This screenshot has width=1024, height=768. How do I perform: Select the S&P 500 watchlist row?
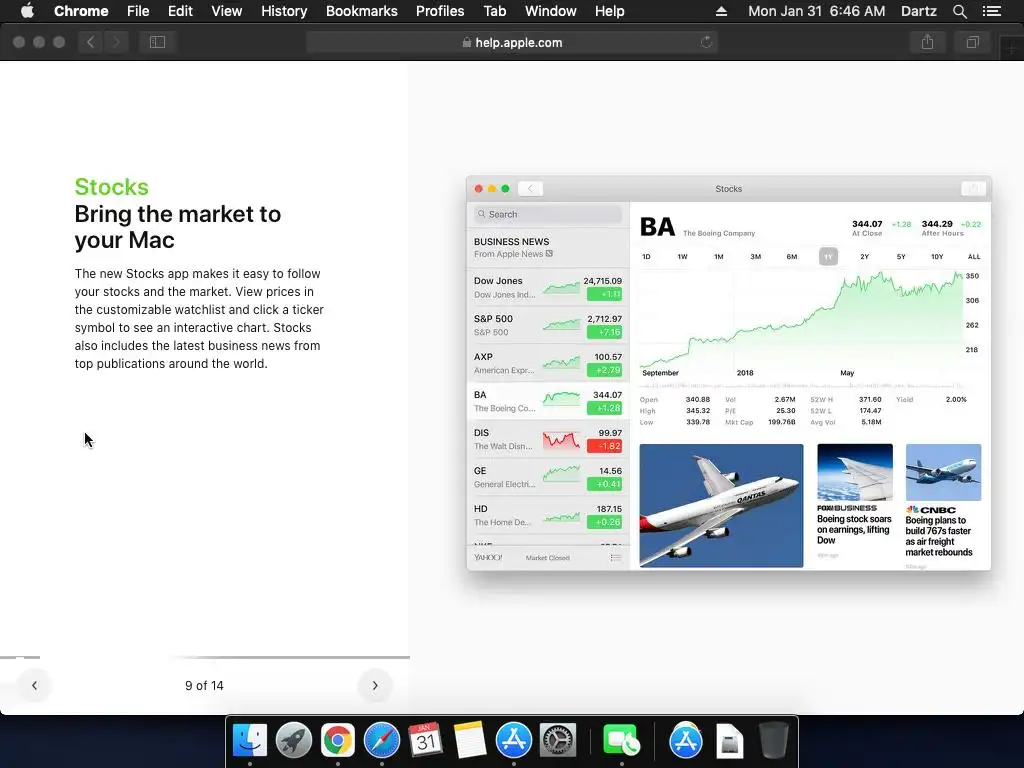point(548,325)
